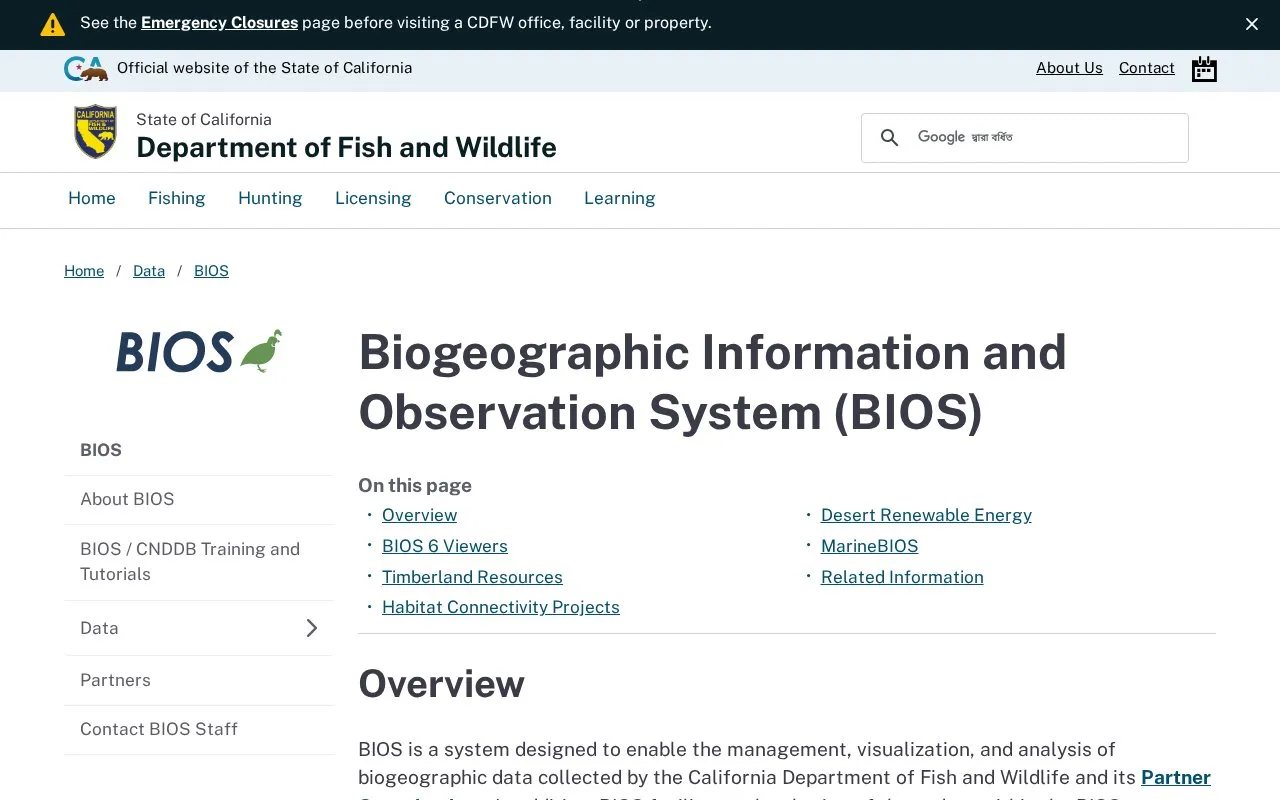Click the BIOS quail logo
1280x800 pixels.
(199, 351)
